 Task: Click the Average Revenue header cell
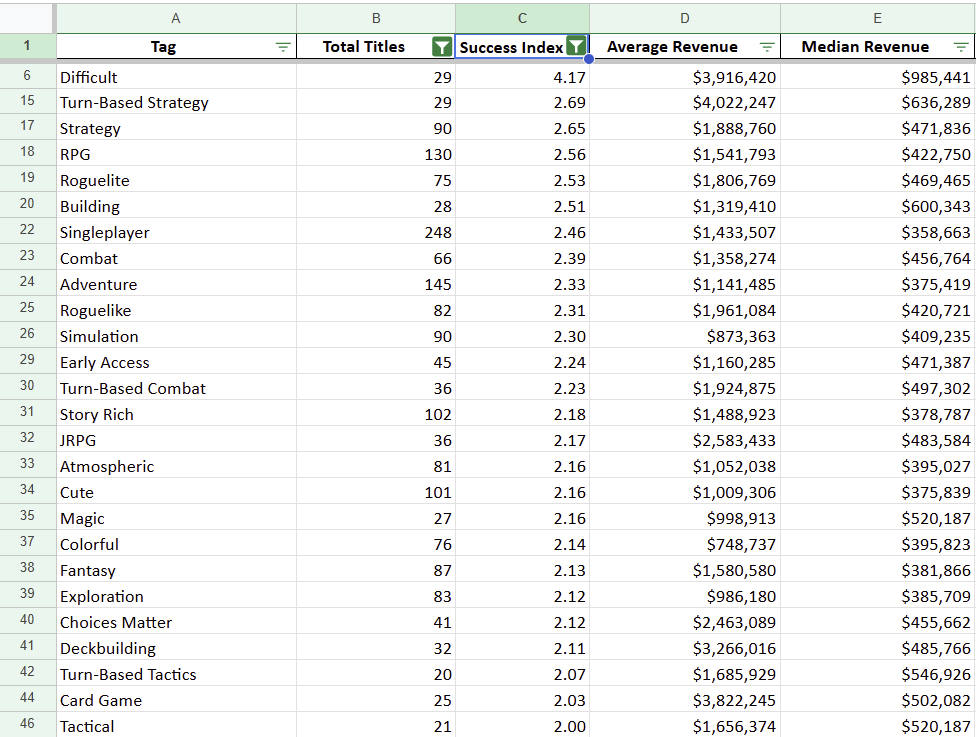(685, 47)
